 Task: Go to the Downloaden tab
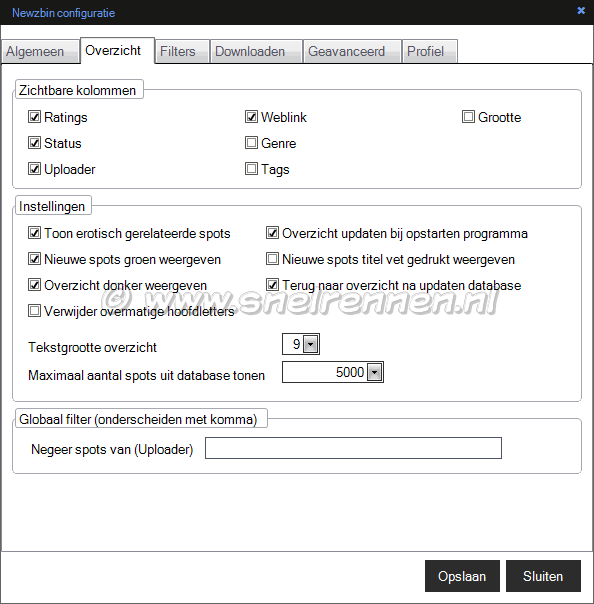pyautogui.click(x=256, y=51)
